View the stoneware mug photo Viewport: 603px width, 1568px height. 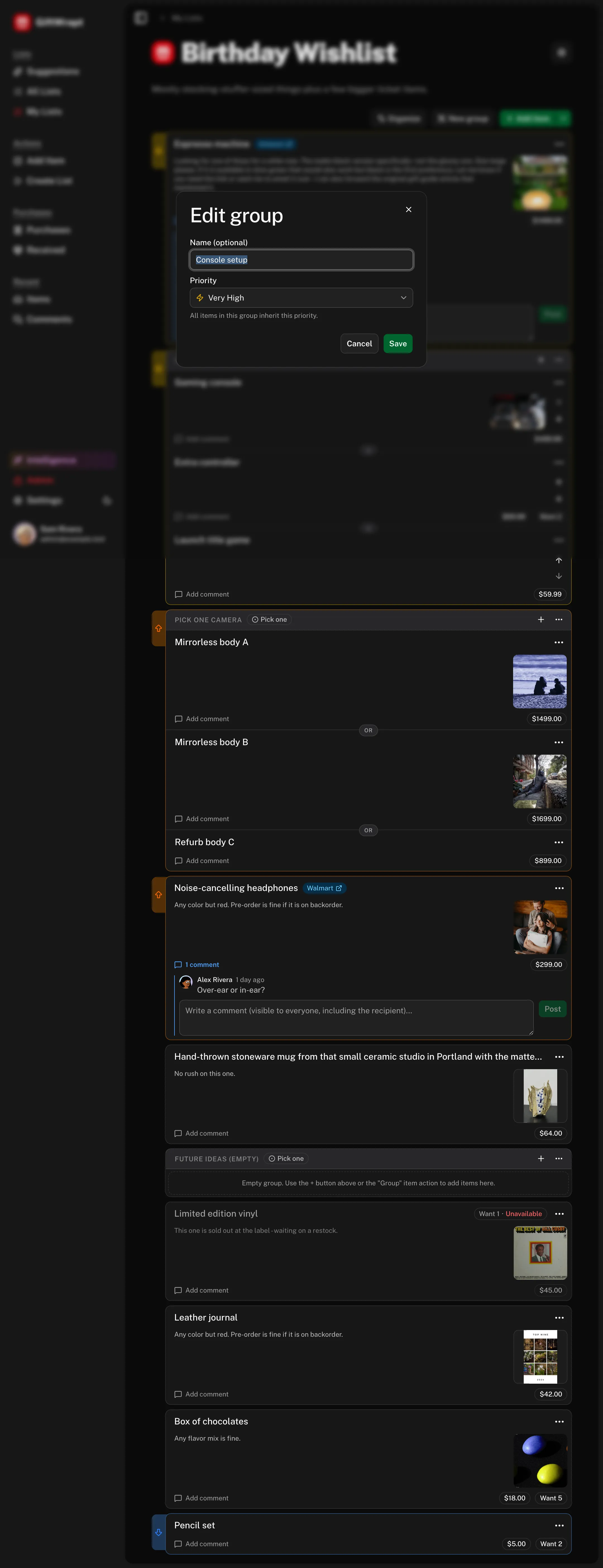540,1096
